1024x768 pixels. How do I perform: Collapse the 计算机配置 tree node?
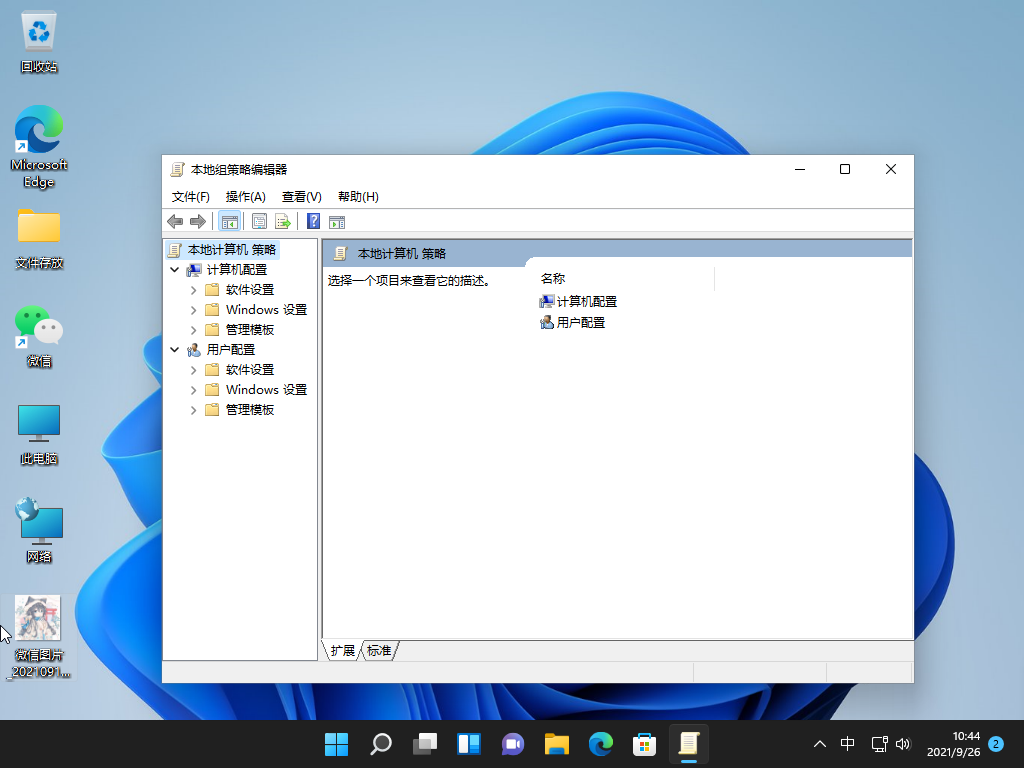point(176,269)
